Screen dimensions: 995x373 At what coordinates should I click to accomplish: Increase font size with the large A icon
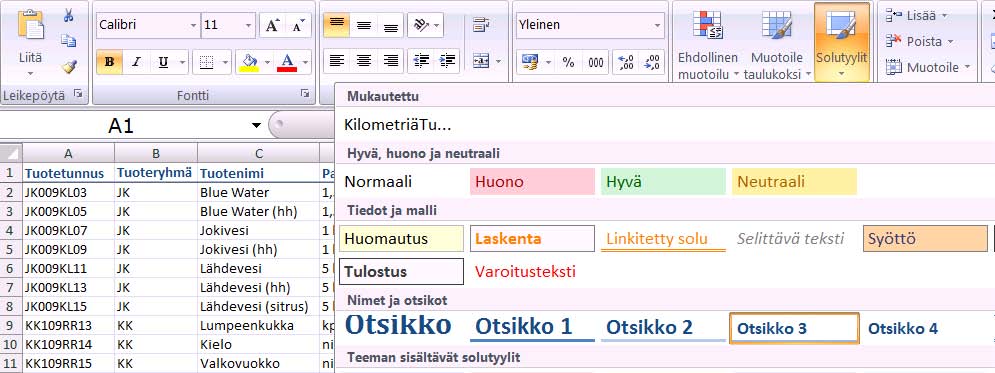(x=272, y=25)
